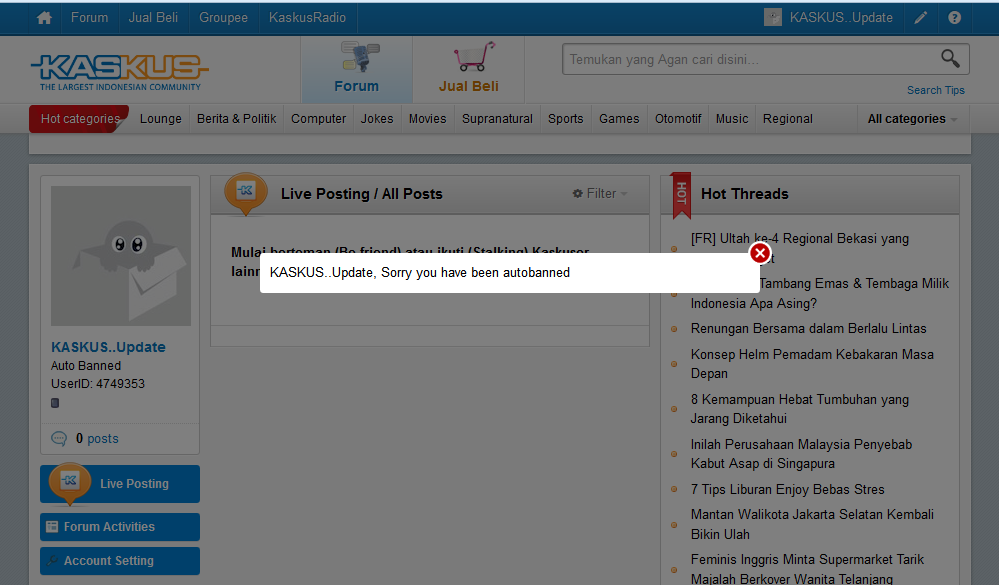Select the Games category
Screen dimensions: 999x585
click(619, 119)
